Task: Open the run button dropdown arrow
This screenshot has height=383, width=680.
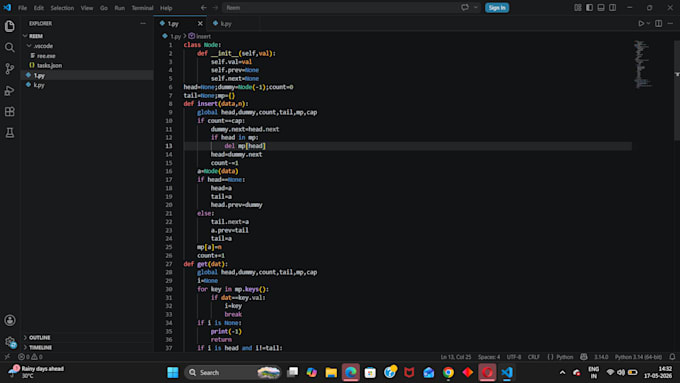Action: click(x=648, y=23)
